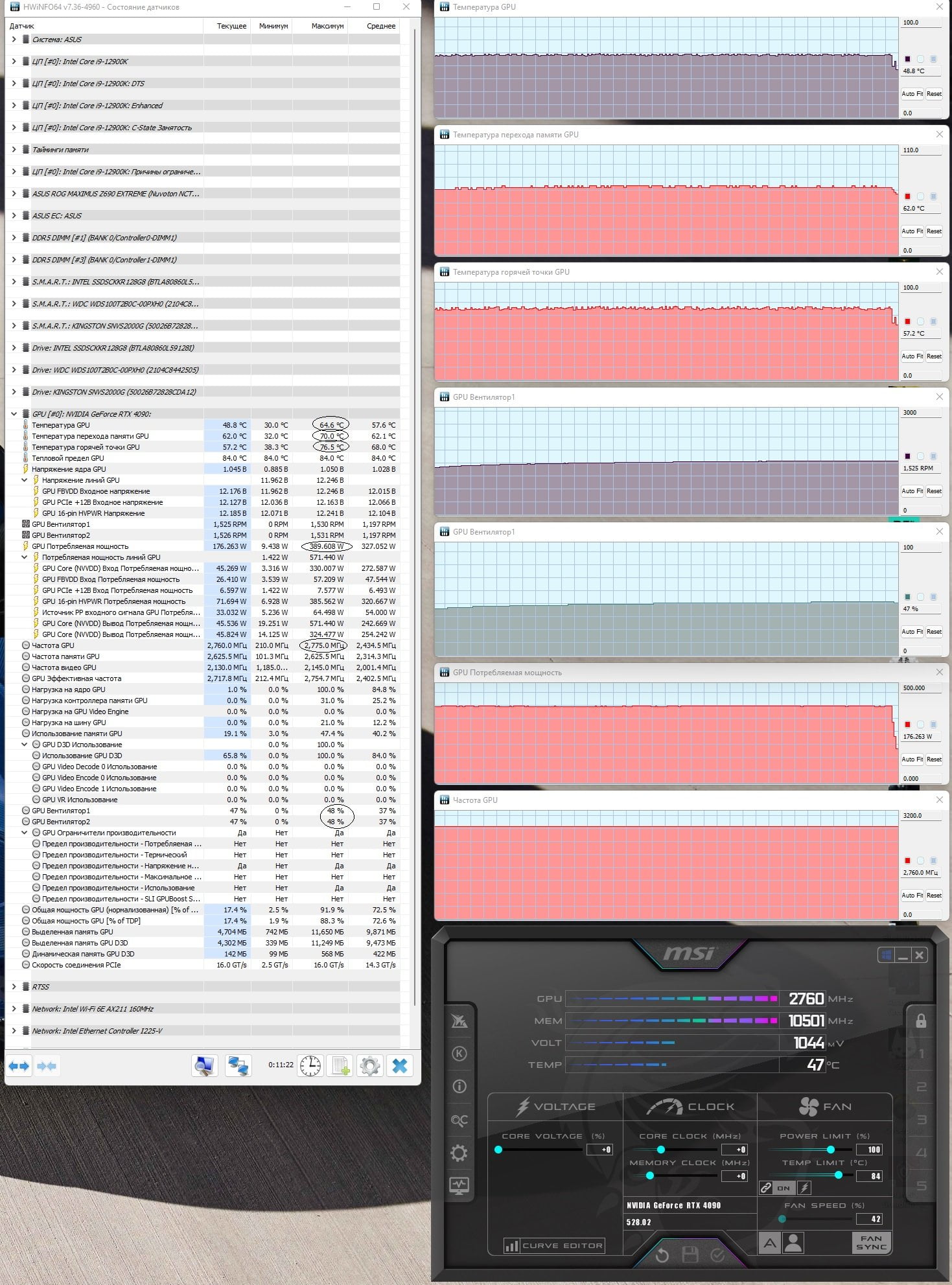Open the hardware monitor icon in Afterburner
952x1285 pixels.
click(459, 1186)
